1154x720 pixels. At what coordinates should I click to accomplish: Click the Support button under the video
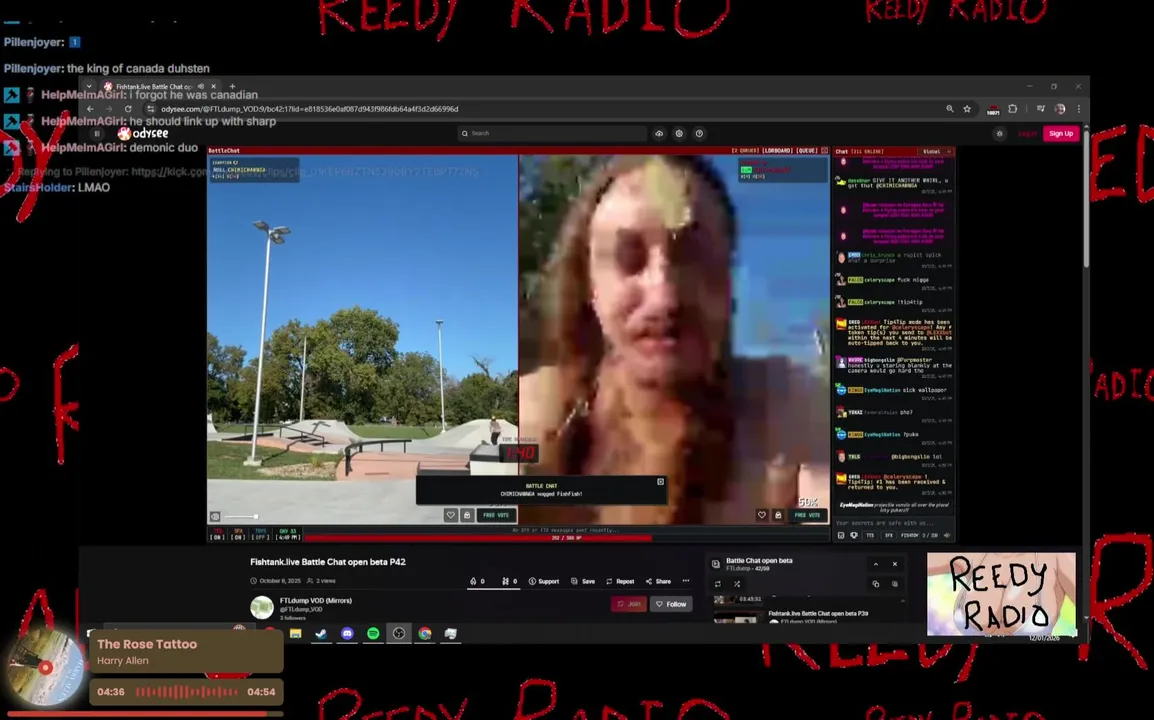pyautogui.click(x=544, y=581)
